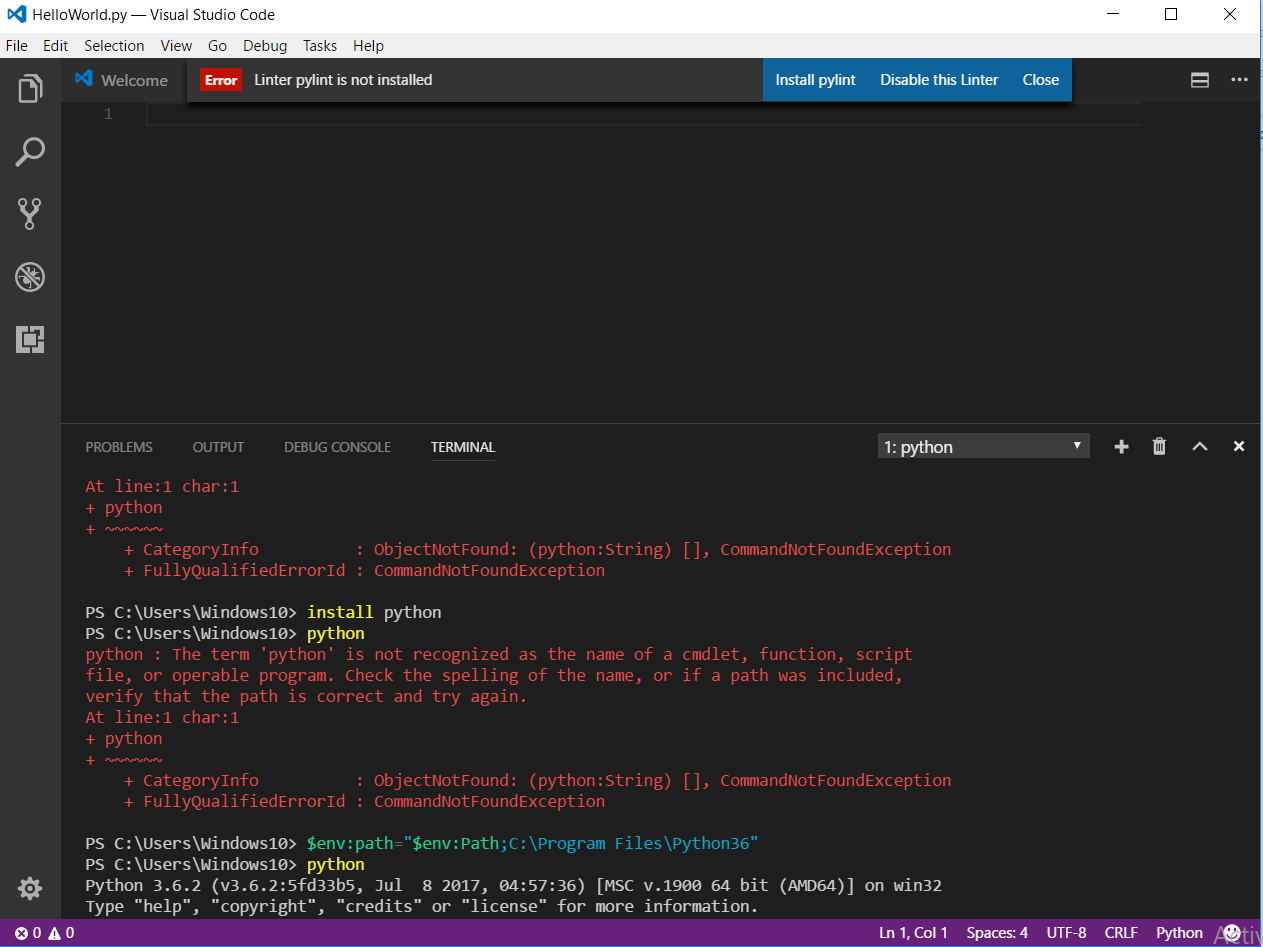Image resolution: width=1263 pixels, height=947 pixels.
Task: Click the errors count in status bar
Action: pos(28,933)
